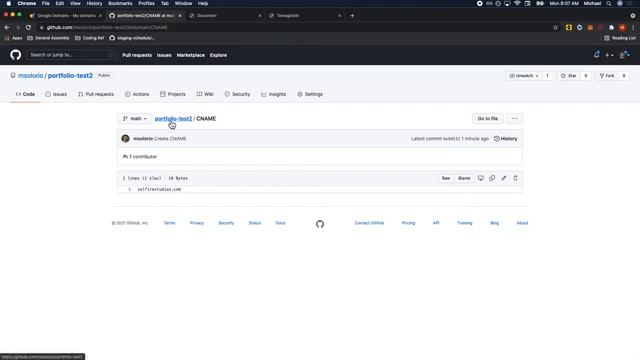
Task: Copy raw contents icon
Action: pyautogui.click(x=492, y=178)
